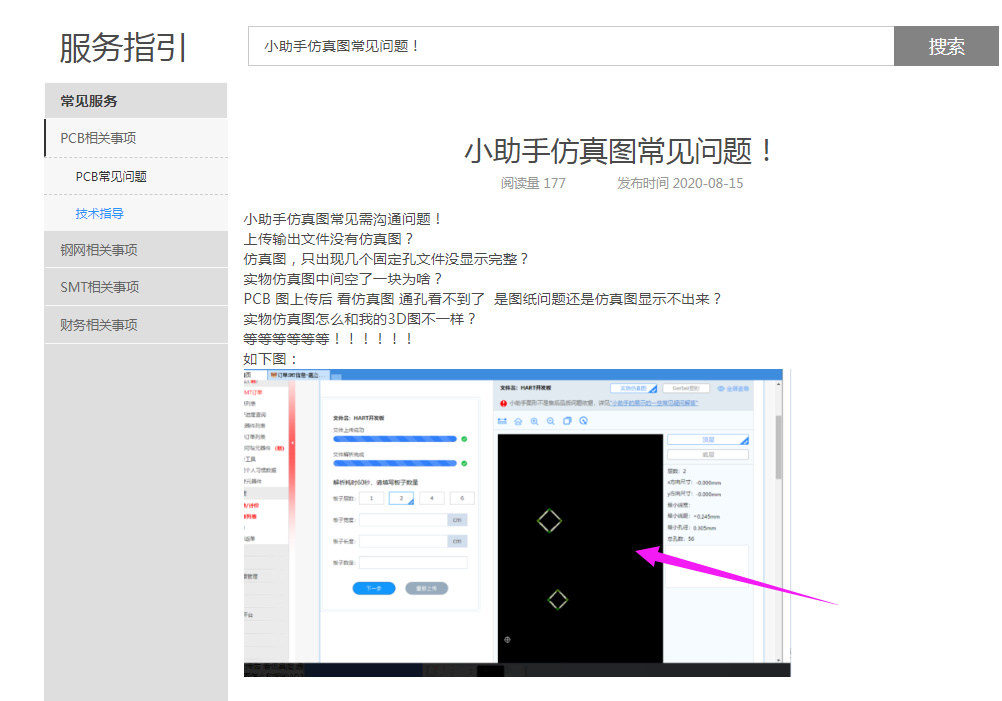Expand the SMT相关事项 sidebar section

point(99,287)
